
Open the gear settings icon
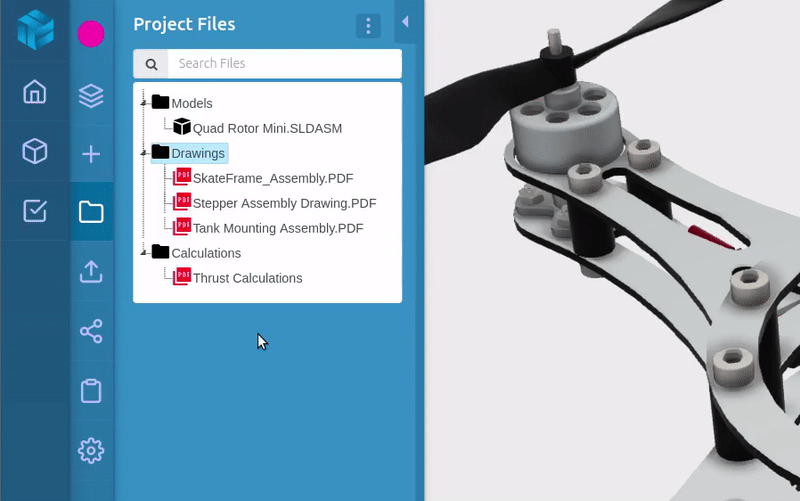(x=91, y=450)
